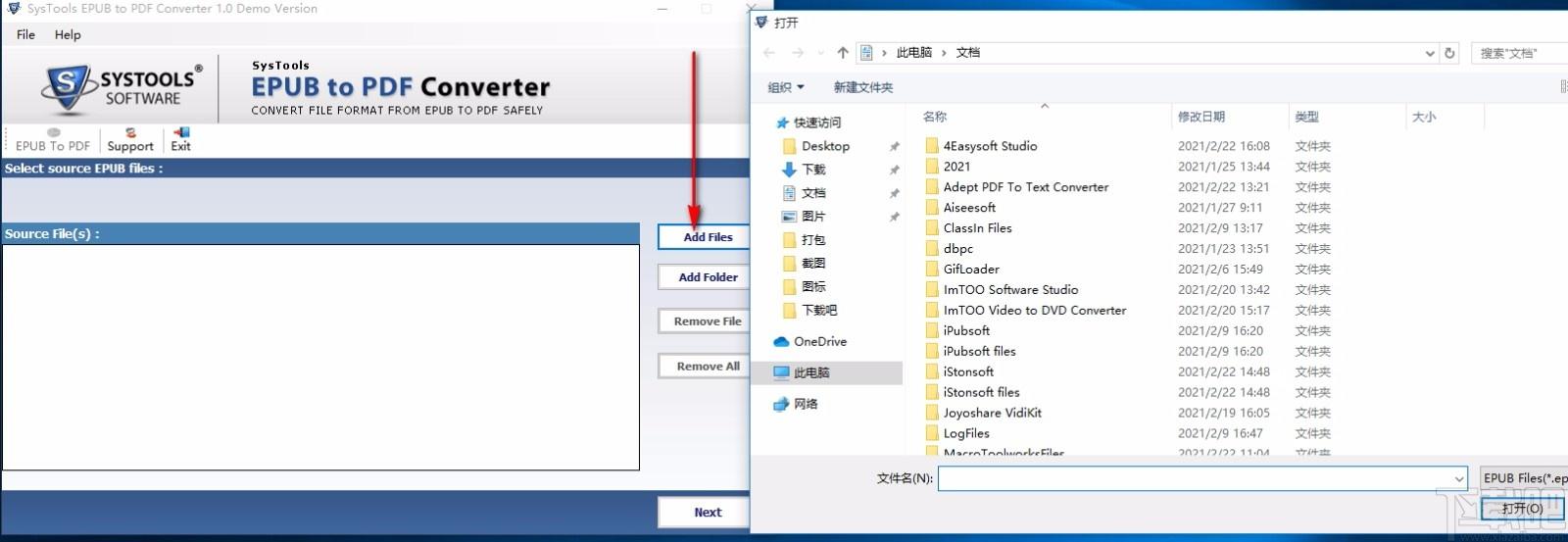Viewport: 1568px width, 542px height.
Task: Select the dbpc folder
Action: (958, 249)
